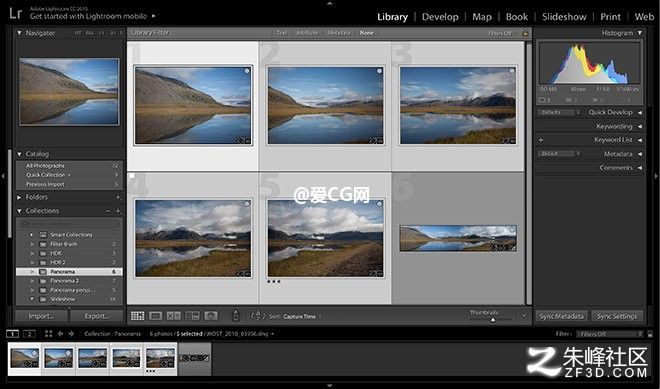
Task: Switch to the Develop module
Action: (440, 17)
